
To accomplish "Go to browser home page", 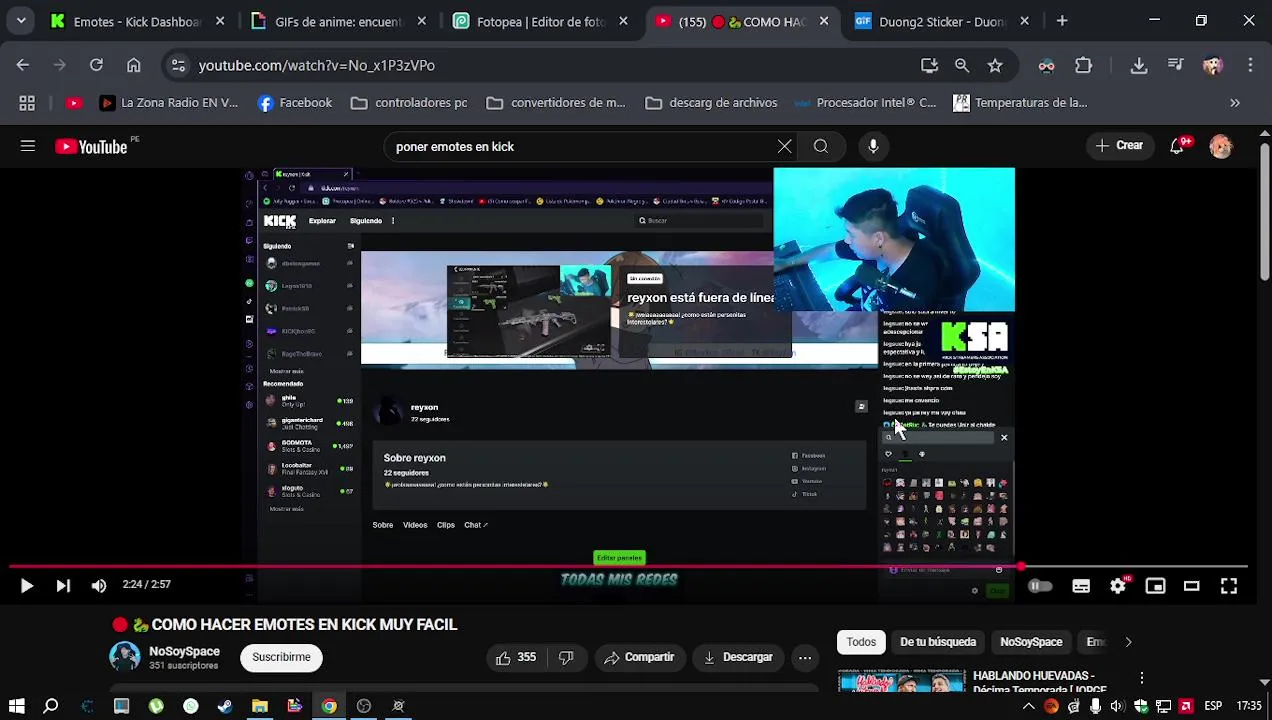I will click(x=134, y=65).
